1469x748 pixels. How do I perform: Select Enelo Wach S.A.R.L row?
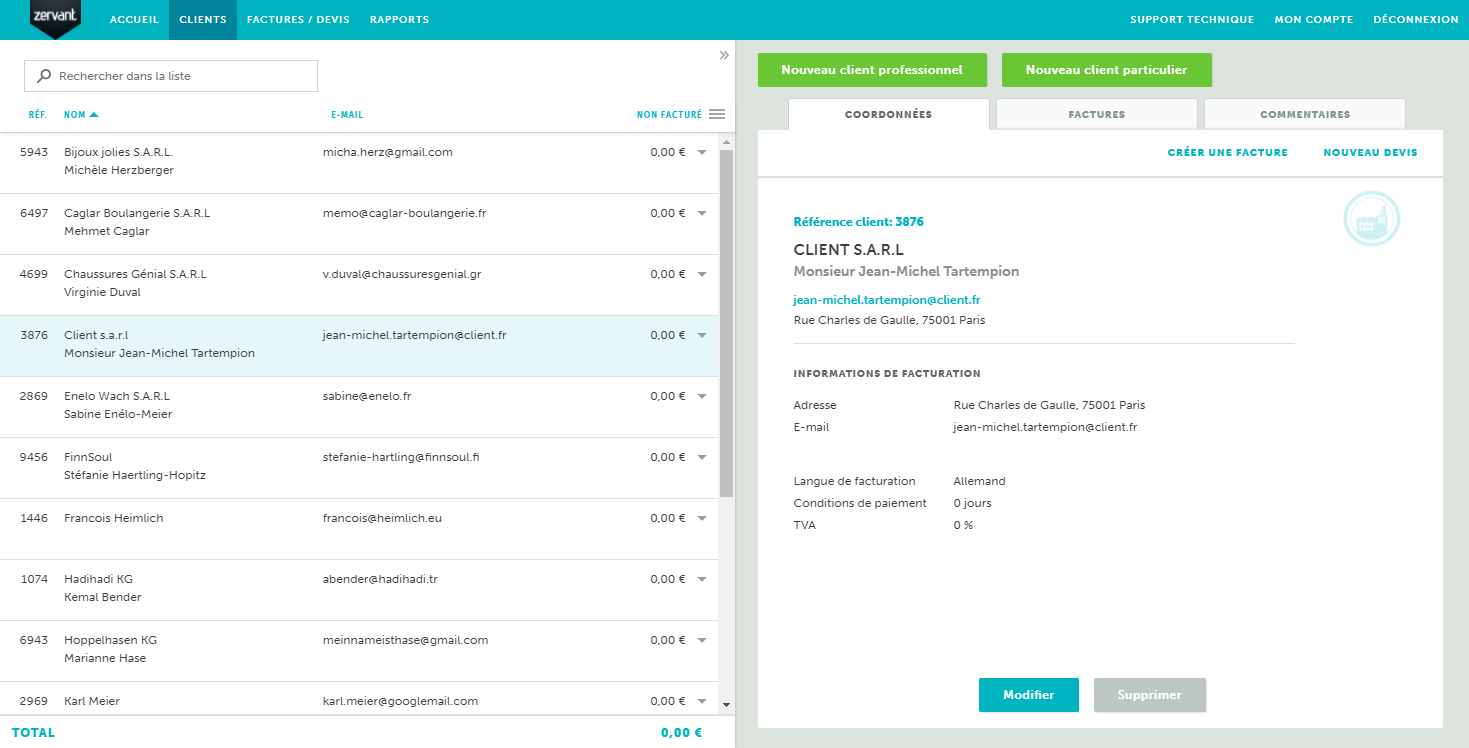coord(359,407)
